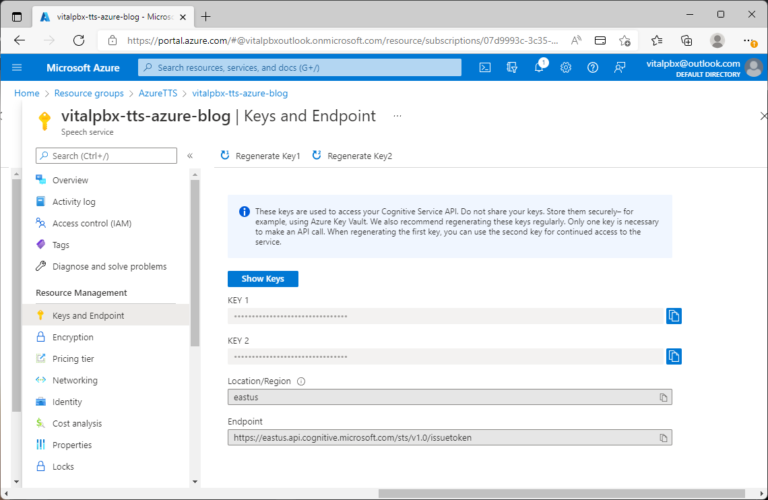Viewport: 768px width, 500px height.
Task: Open the browser profile icon
Action: [x=717, y=41]
